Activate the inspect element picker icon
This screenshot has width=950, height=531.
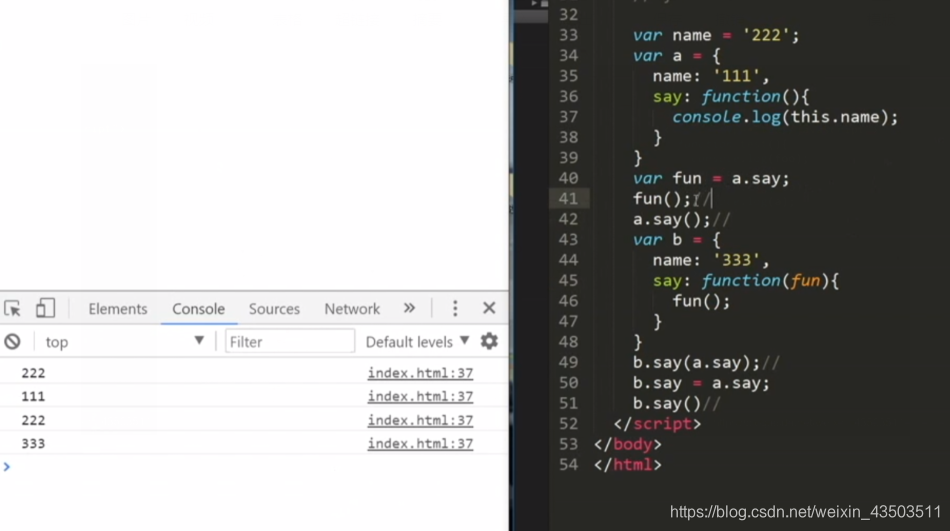pyautogui.click(x=12, y=309)
